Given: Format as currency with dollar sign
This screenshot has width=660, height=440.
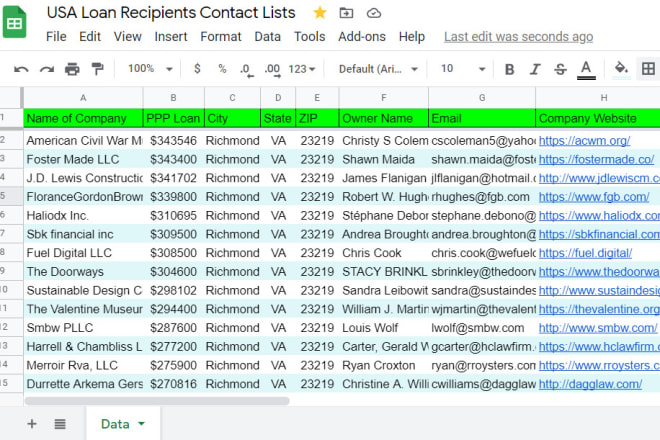Looking at the screenshot, I should pyautogui.click(x=197, y=68).
